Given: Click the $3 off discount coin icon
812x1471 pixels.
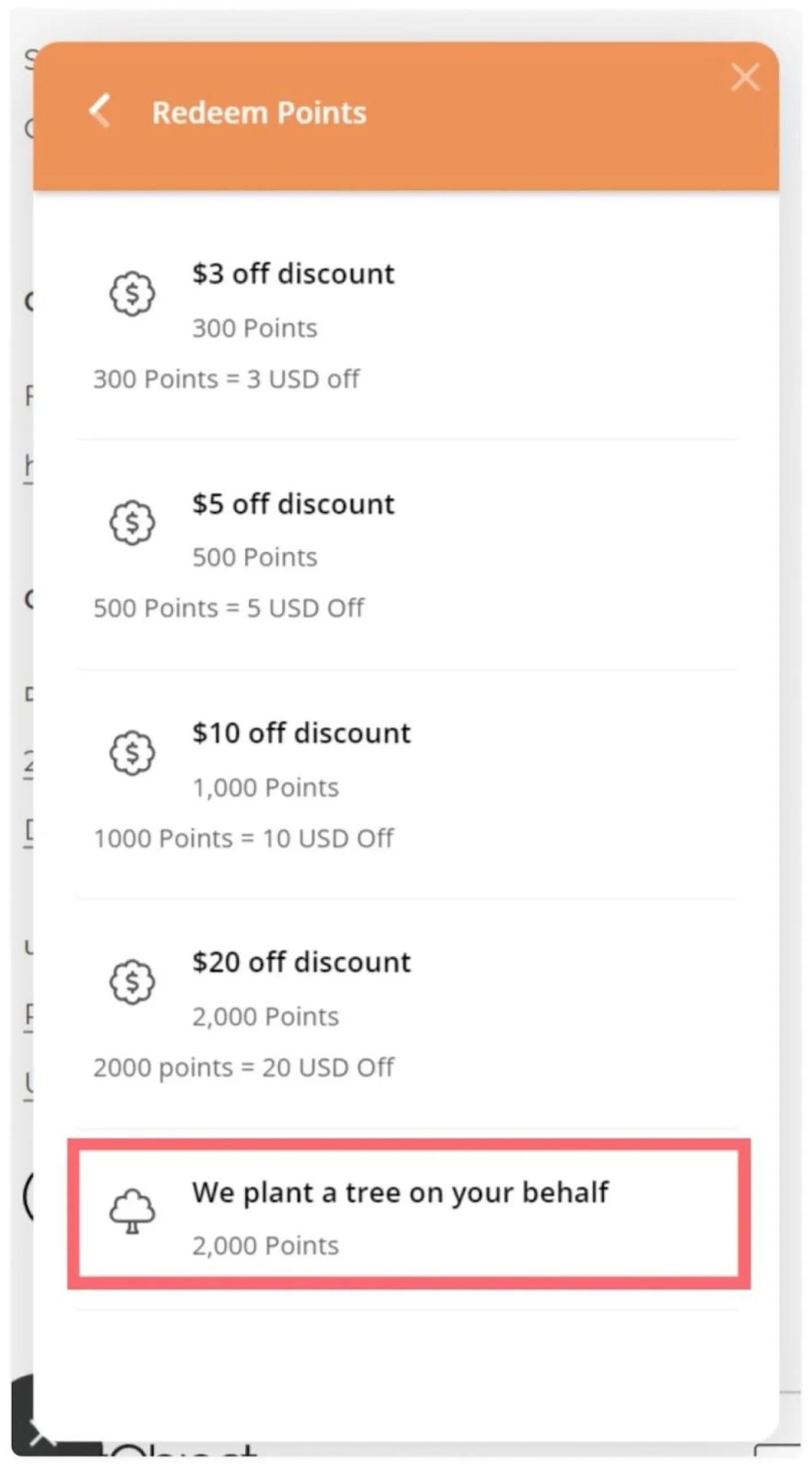Looking at the screenshot, I should (x=132, y=294).
